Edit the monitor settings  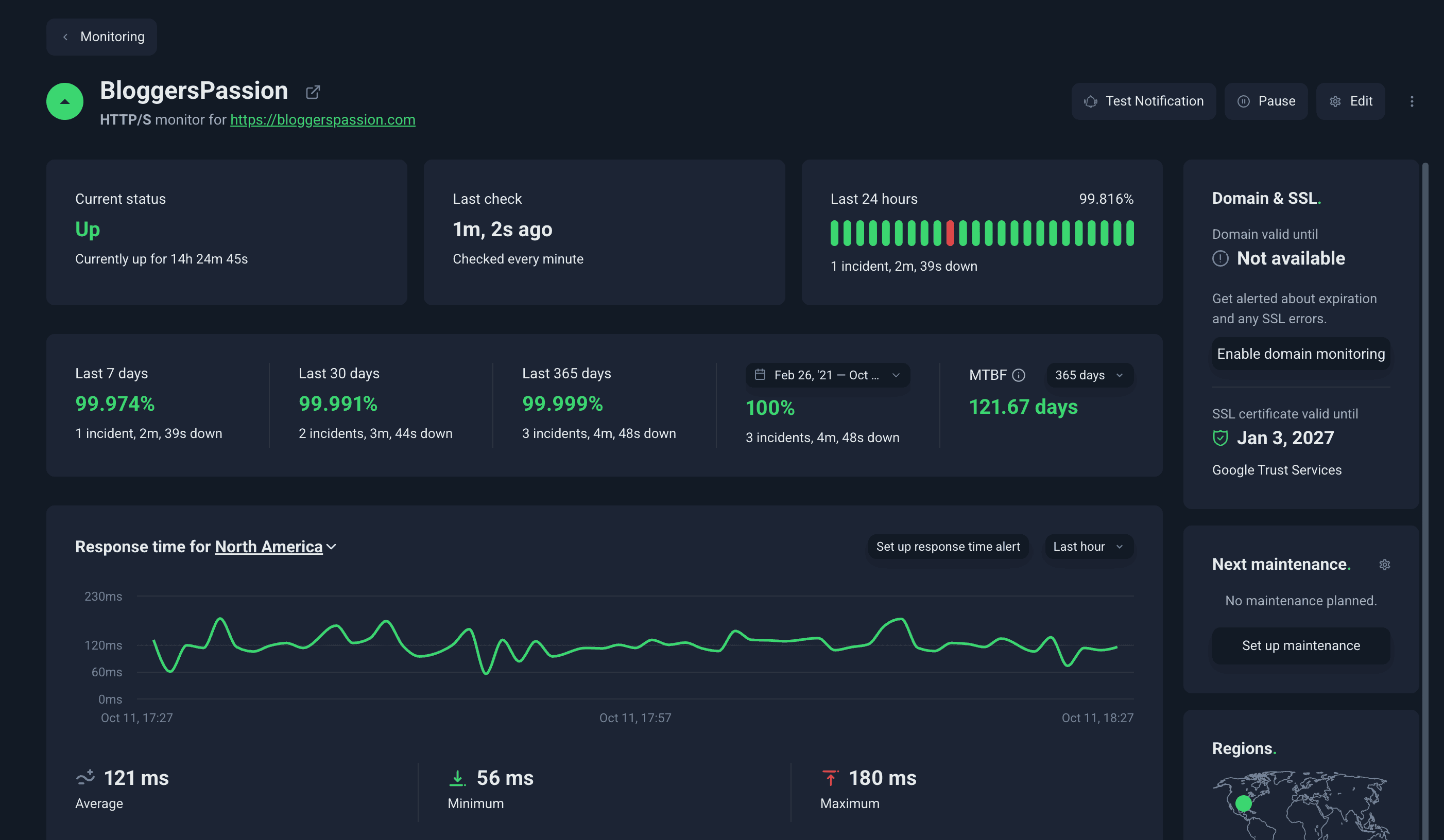(x=1350, y=101)
